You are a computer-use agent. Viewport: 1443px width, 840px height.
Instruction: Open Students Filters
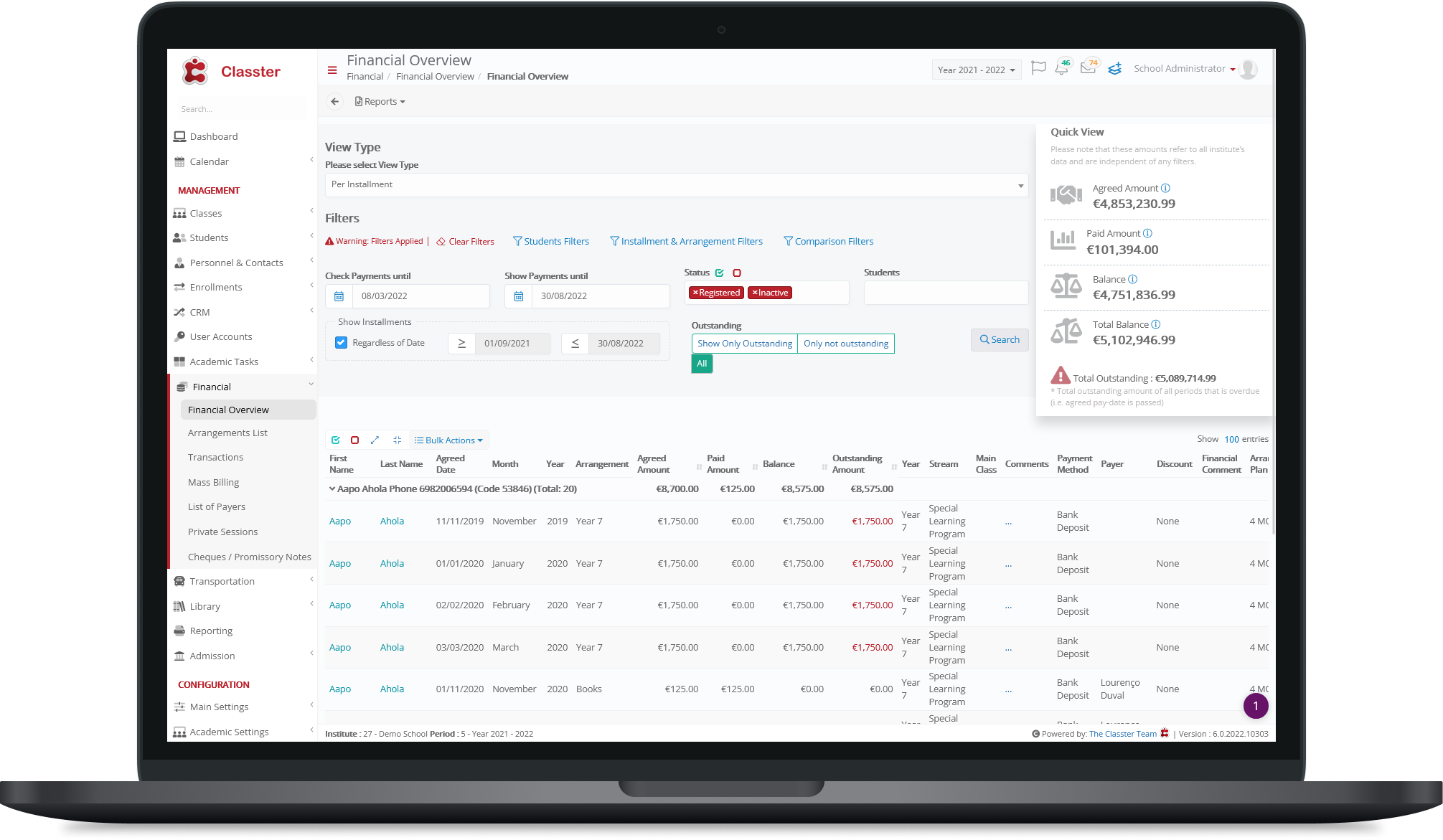coord(550,242)
